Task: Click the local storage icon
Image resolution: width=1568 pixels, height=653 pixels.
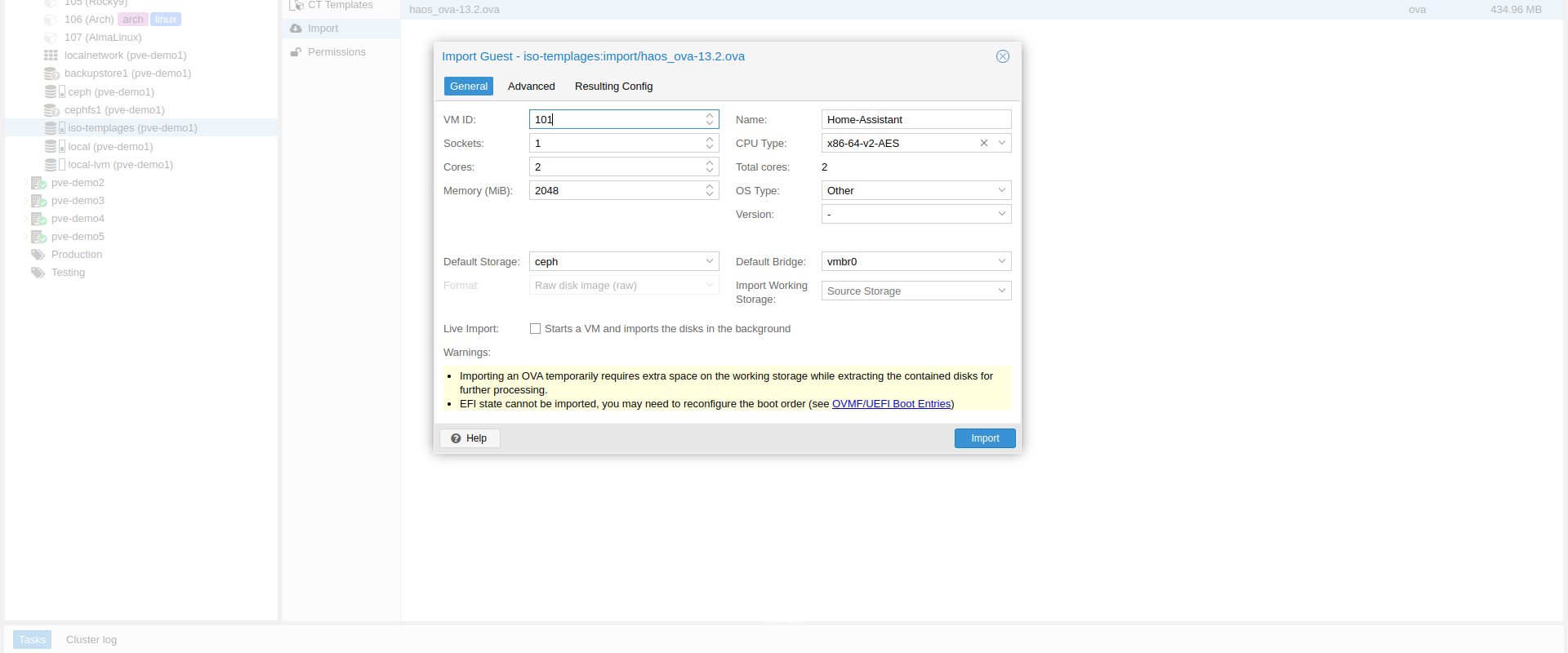Action: click(55, 147)
